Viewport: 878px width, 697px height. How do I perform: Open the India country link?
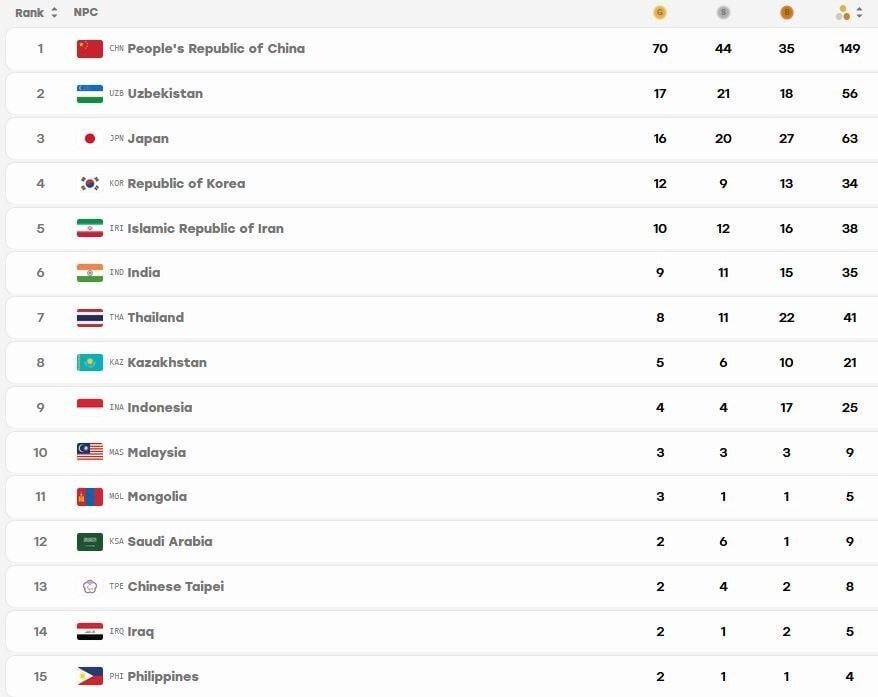click(x=144, y=273)
